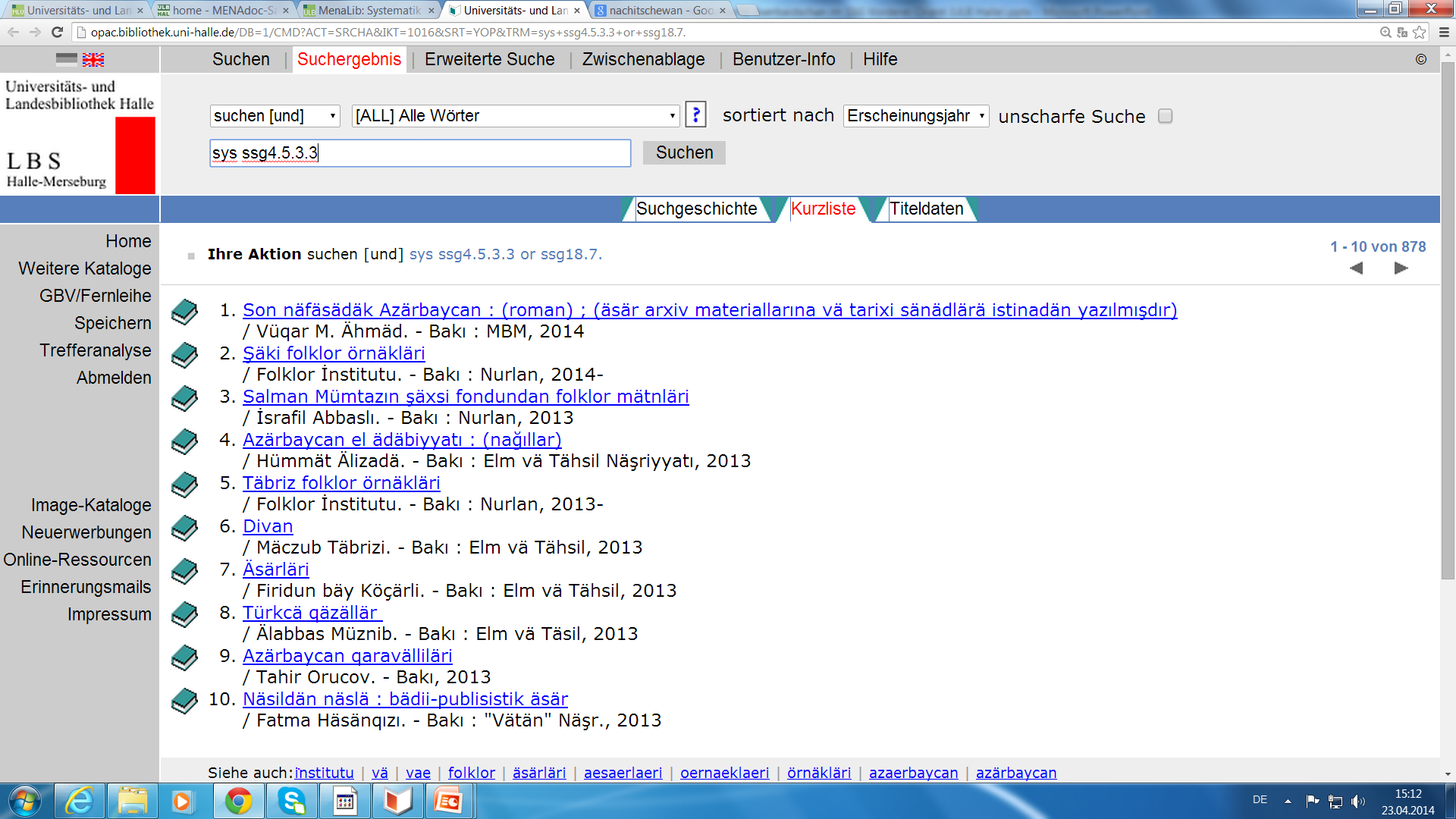This screenshot has width=1456, height=819.
Task: Open Online-Ressourcen in sidebar
Action: click(77, 560)
